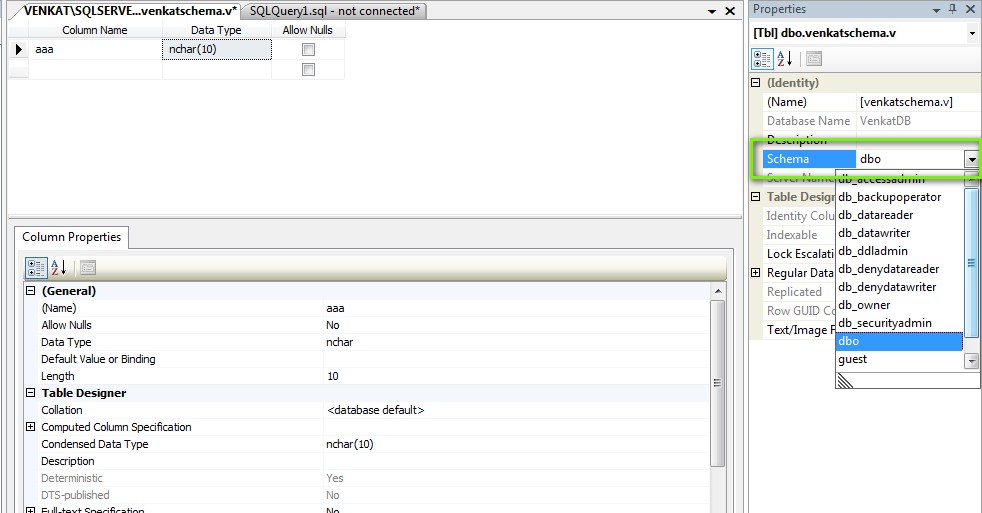
Task: Click (Name) value aaa in Column Properties
Action: pos(517,308)
